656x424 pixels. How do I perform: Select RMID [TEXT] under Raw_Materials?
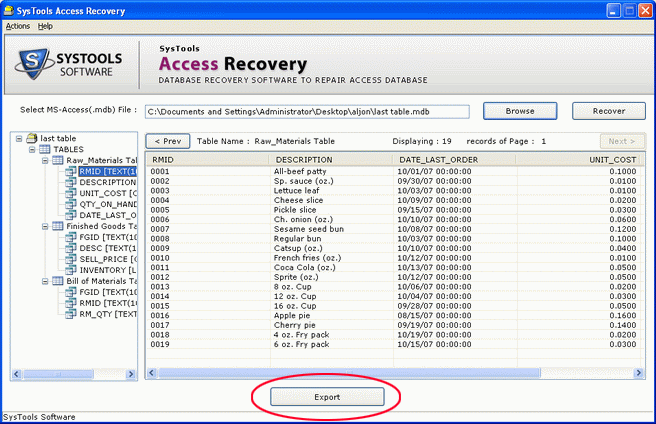click(x=108, y=171)
